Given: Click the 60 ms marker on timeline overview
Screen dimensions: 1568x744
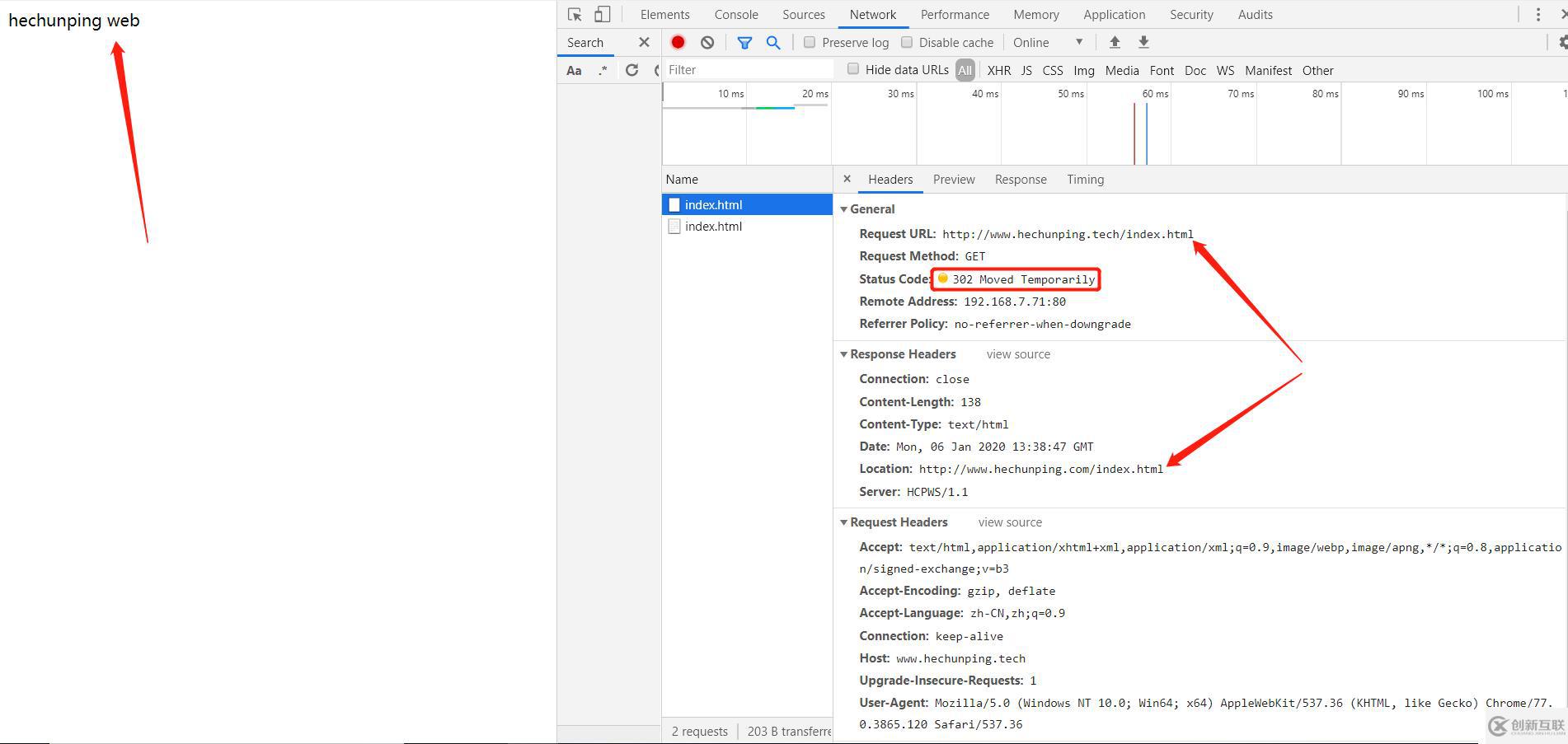Looking at the screenshot, I should 1155,94.
